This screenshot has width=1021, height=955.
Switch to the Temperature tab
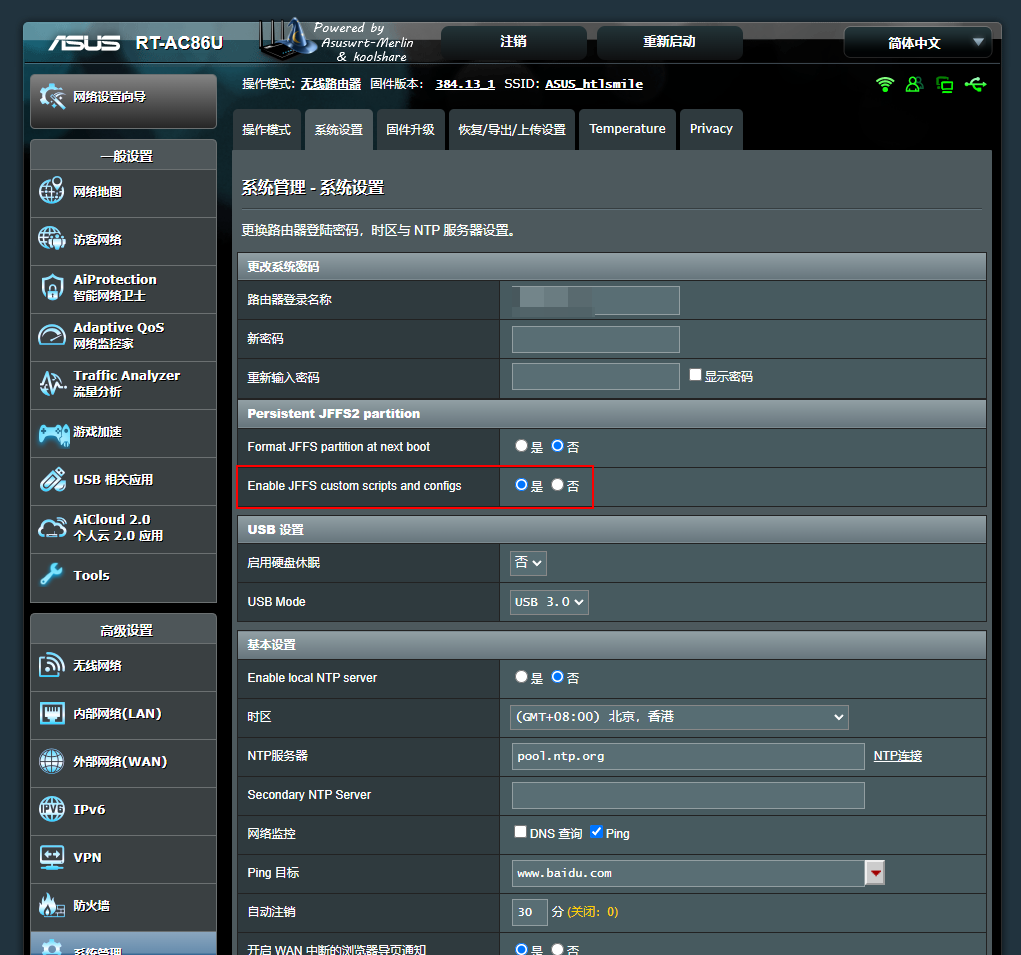[x=627, y=129]
